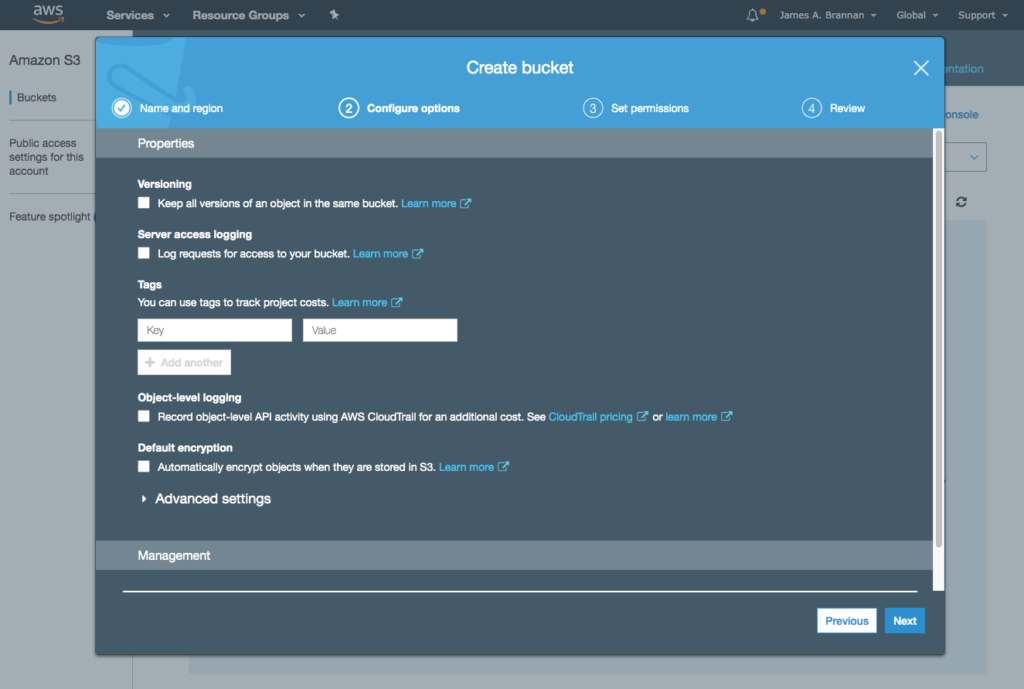The height and width of the screenshot is (689, 1024).
Task: Click the pin shortcut icon in navbar
Action: coord(334,14)
